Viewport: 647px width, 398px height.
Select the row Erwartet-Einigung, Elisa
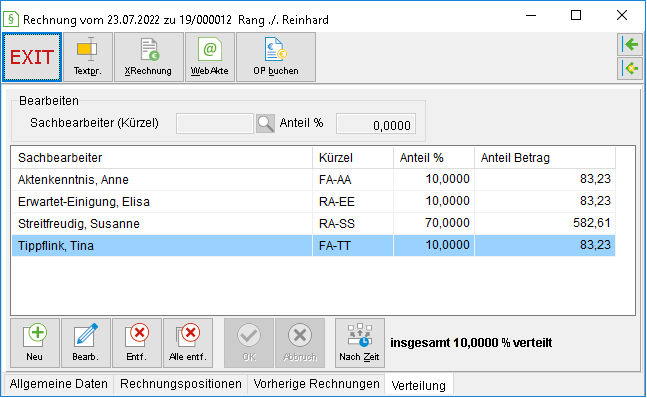point(314,202)
